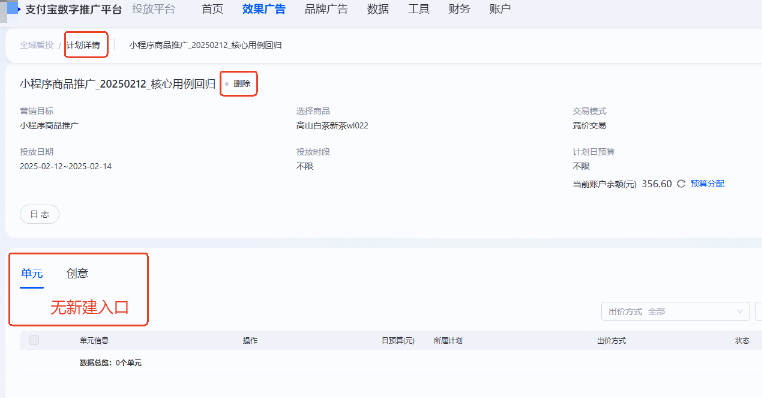Expand the 出价方式 filter dropdown
This screenshot has height=398, width=762.
(675, 311)
